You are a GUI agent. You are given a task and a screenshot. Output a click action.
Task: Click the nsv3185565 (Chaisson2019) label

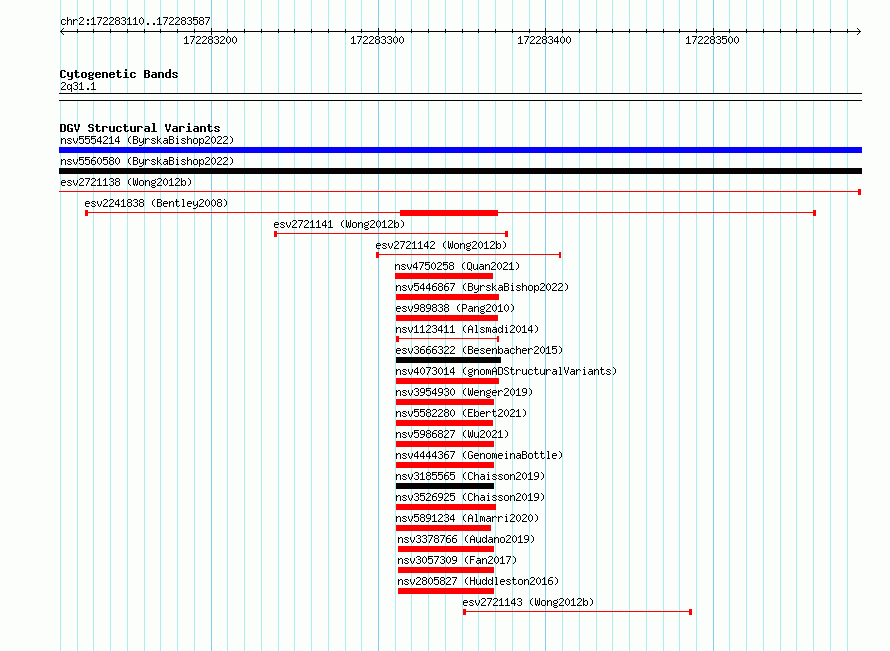click(x=470, y=476)
